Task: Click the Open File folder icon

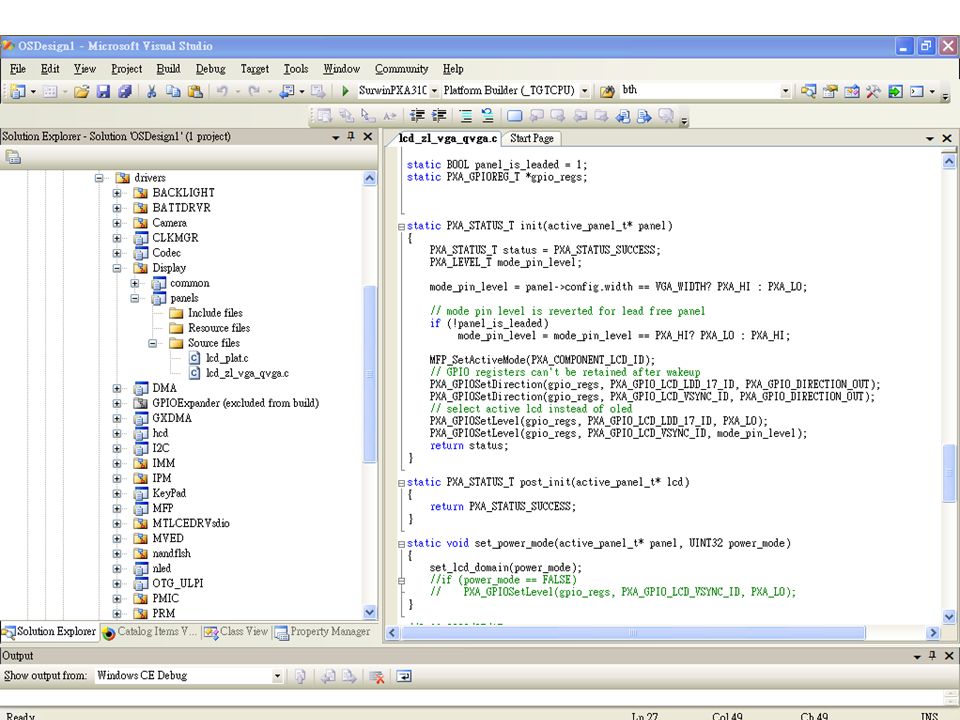Action: pos(81,92)
